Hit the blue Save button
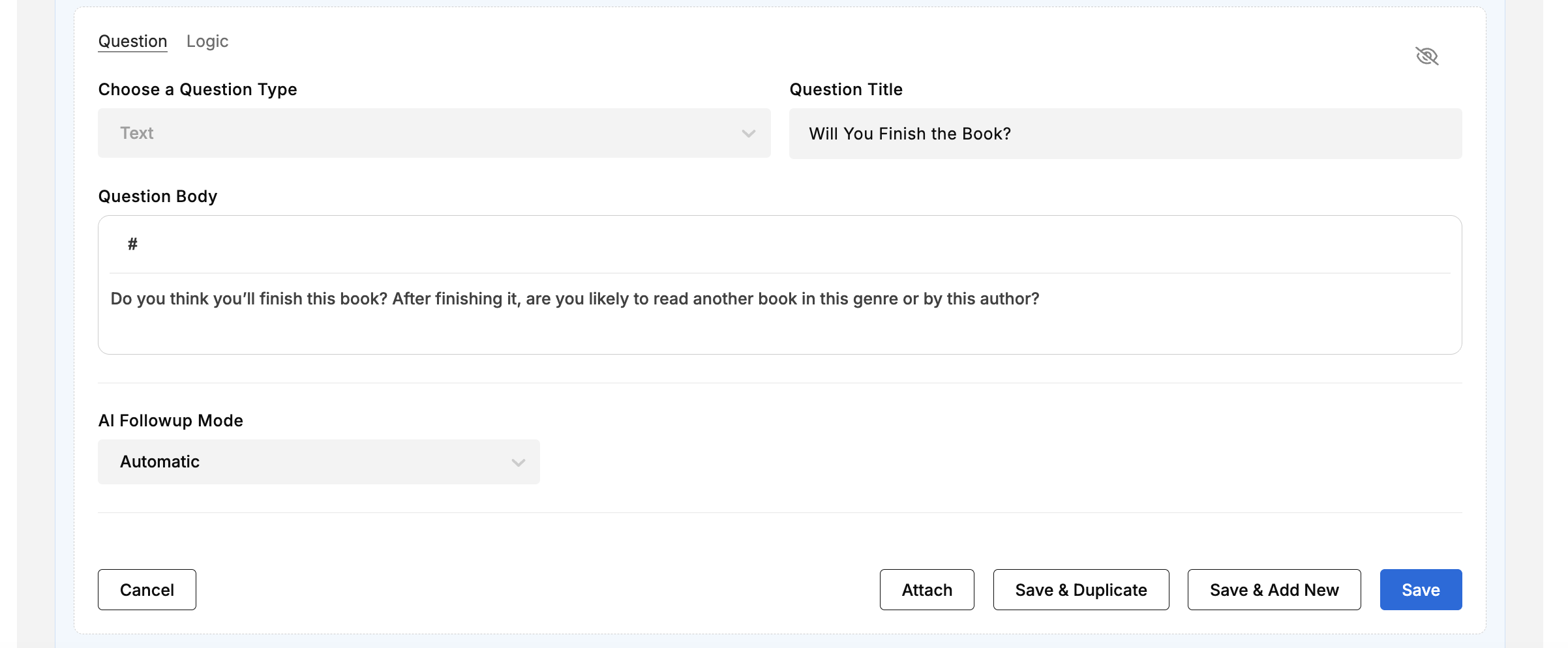The image size is (1568, 648). [1420, 590]
